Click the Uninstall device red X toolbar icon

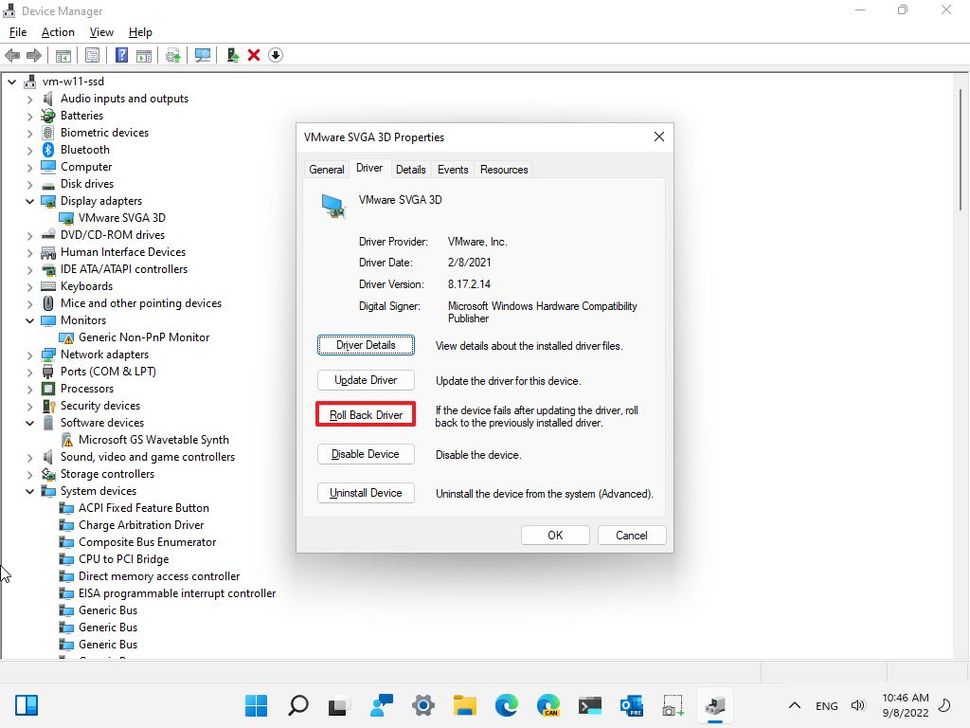tap(252, 55)
